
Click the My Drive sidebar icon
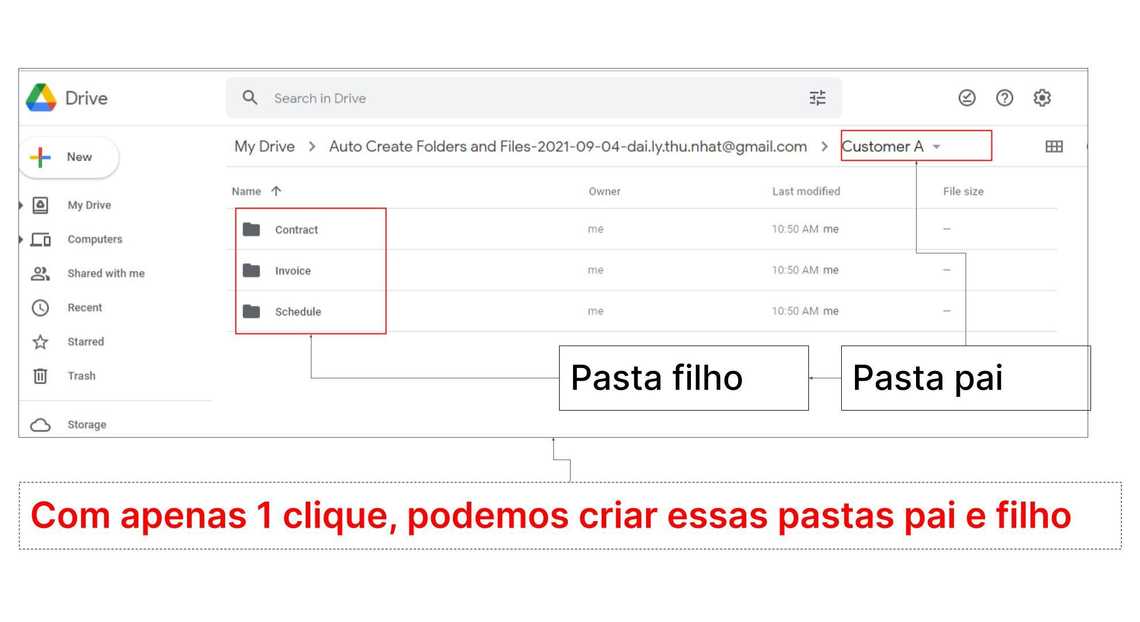click(41, 205)
